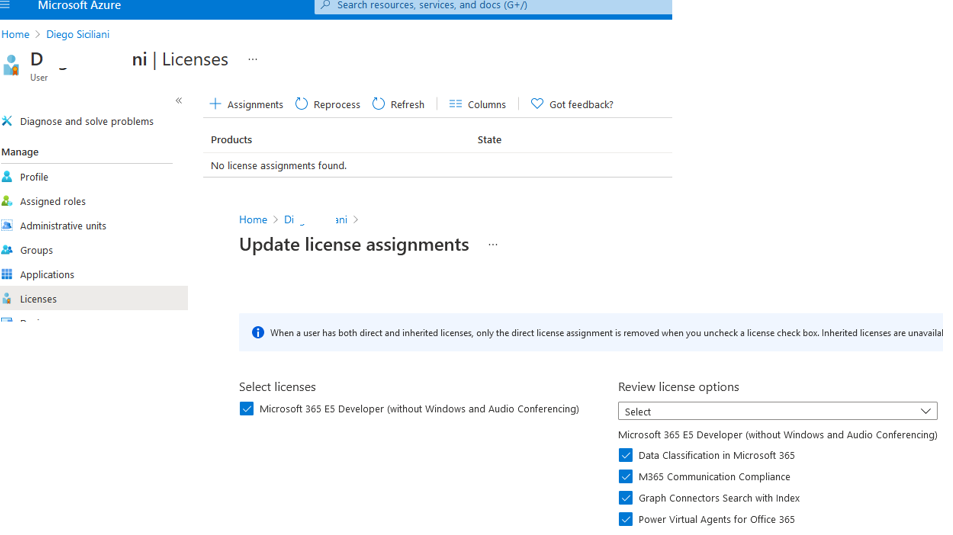Viewport: 953px width, 535px height.
Task: Select the Licenses menu item
Action: pyautogui.click(x=94, y=299)
